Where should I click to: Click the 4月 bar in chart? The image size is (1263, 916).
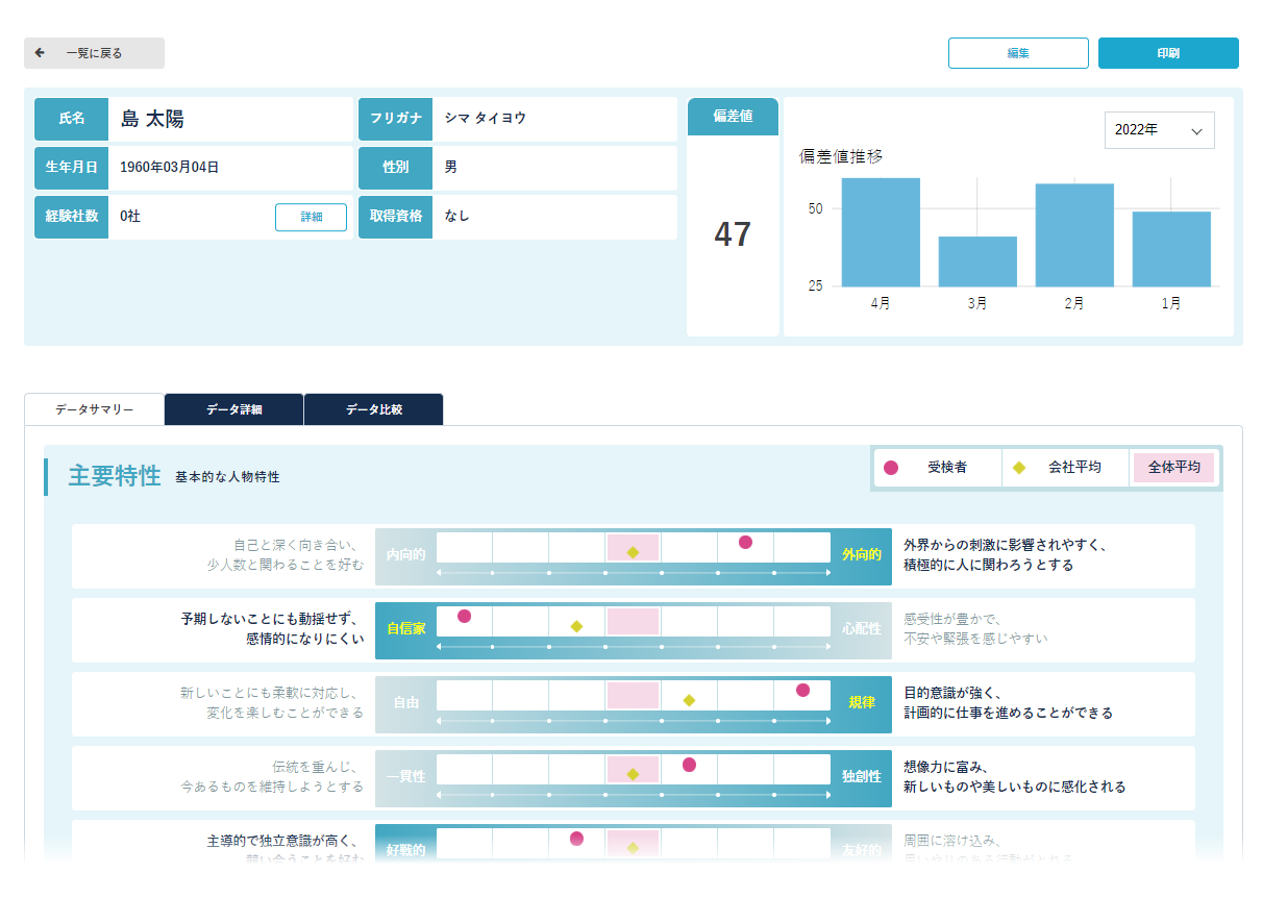(x=880, y=232)
